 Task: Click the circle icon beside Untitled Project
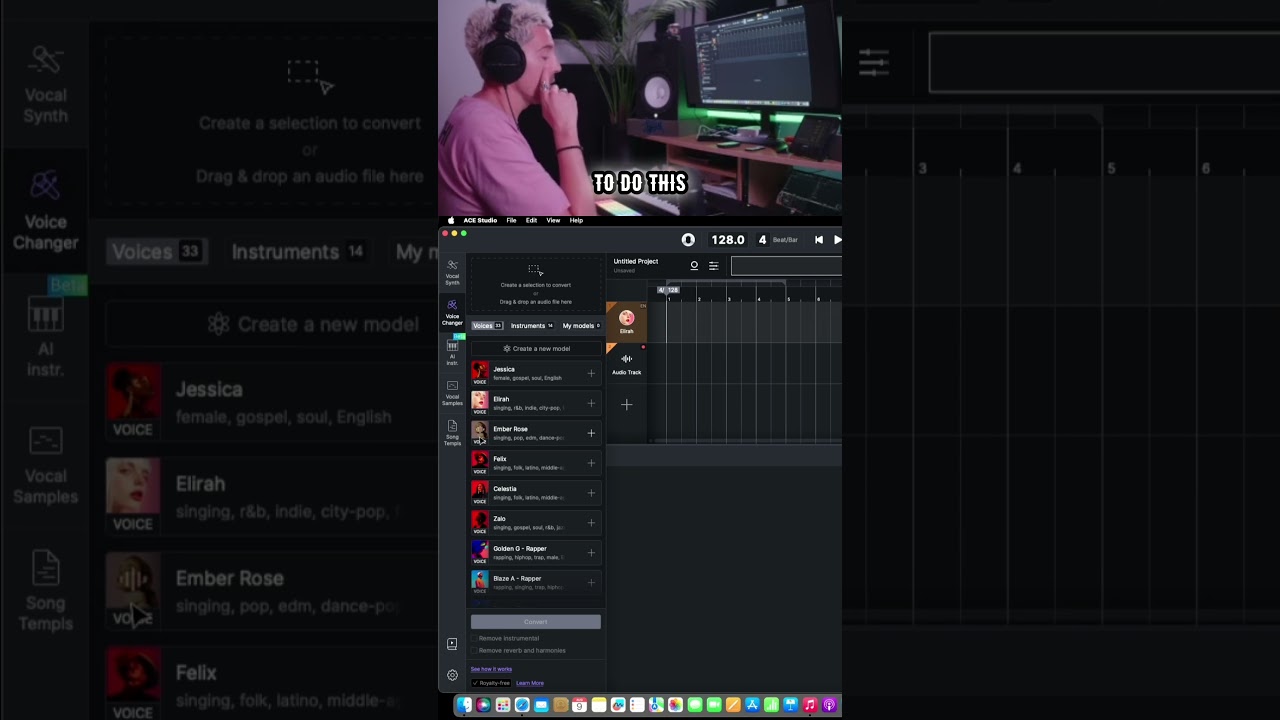click(x=694, y=266)
